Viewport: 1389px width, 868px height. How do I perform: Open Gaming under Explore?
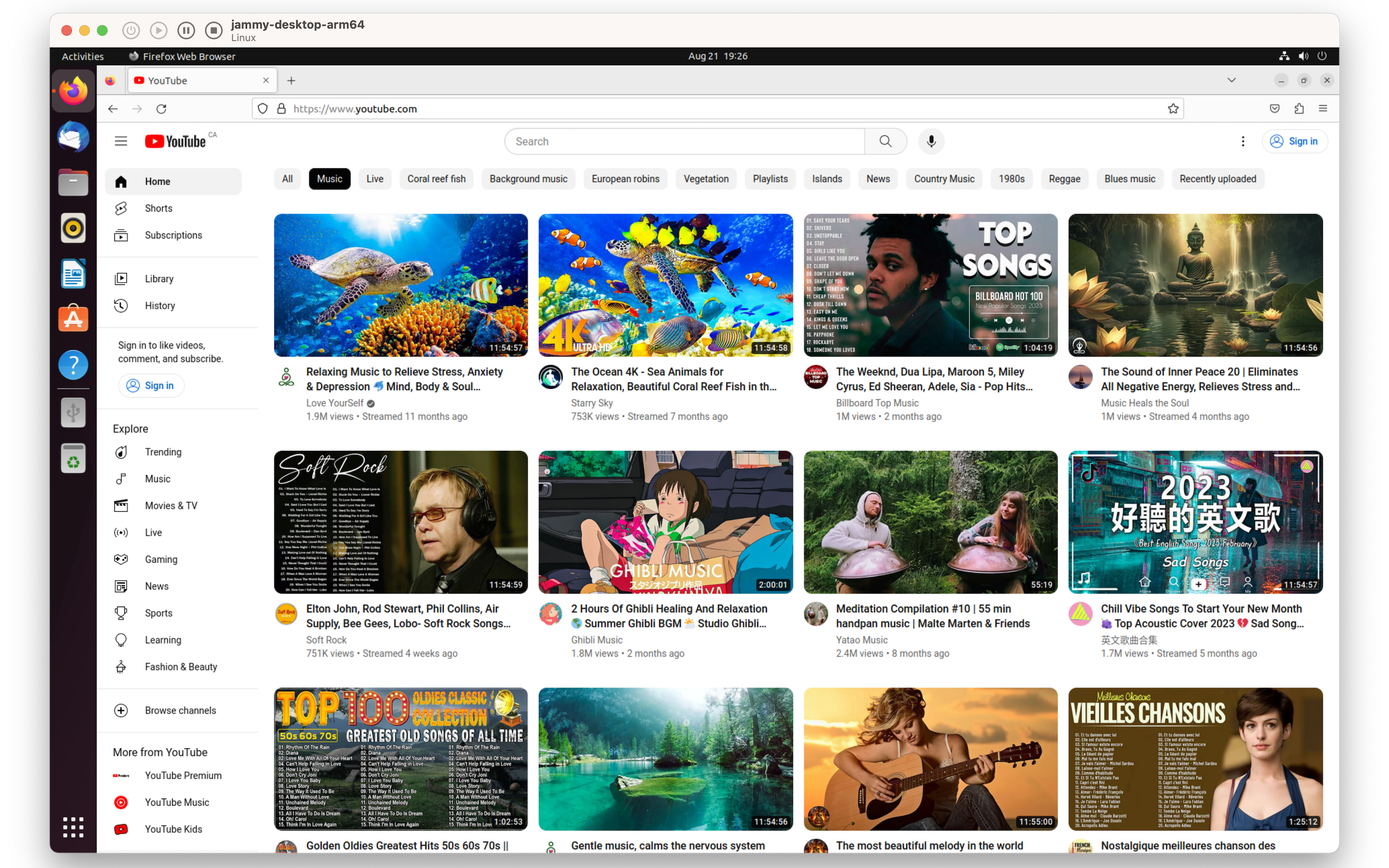(173, 559)
